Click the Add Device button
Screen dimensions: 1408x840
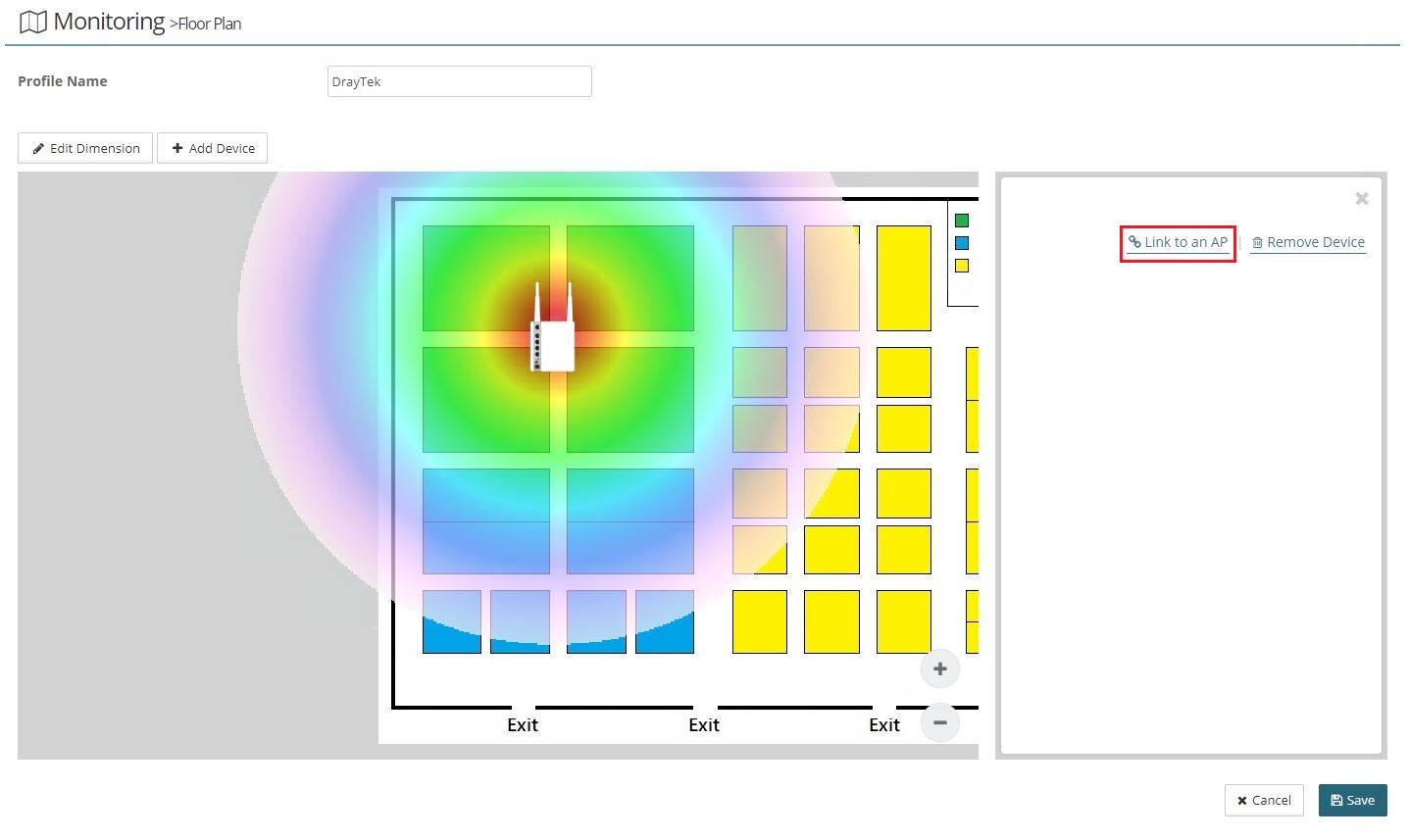click(x=213, y=148)
